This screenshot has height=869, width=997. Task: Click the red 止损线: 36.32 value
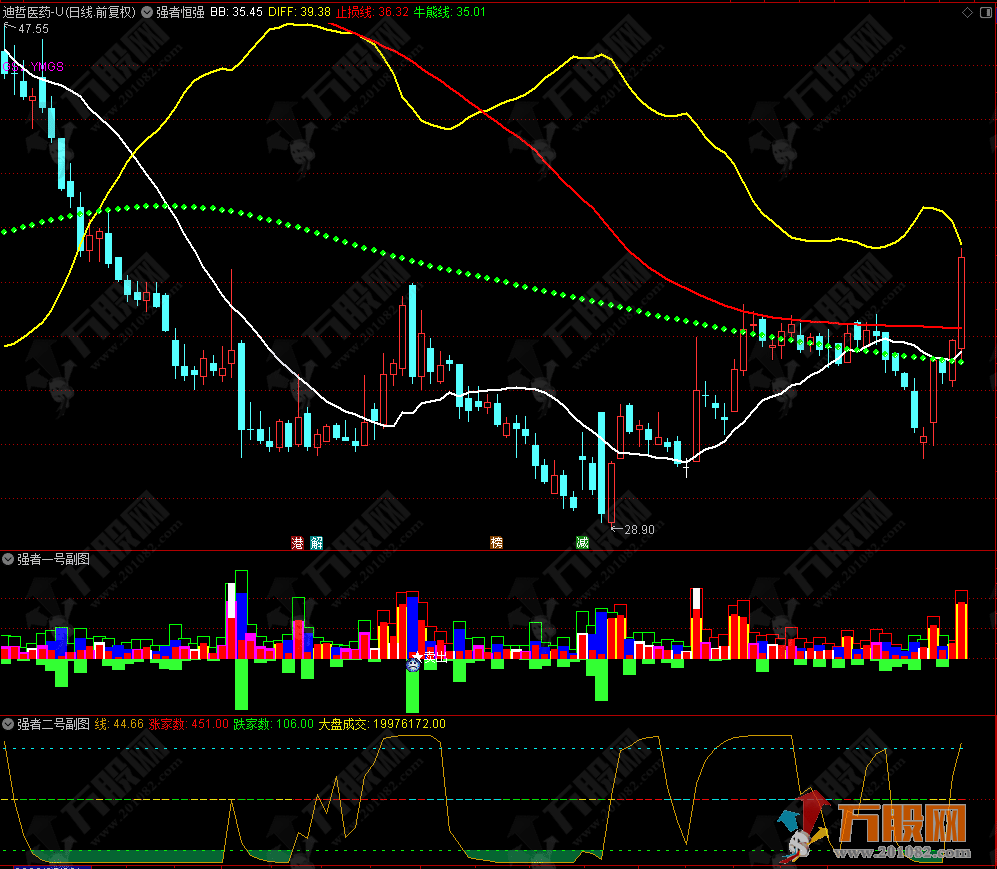(373, 12)
